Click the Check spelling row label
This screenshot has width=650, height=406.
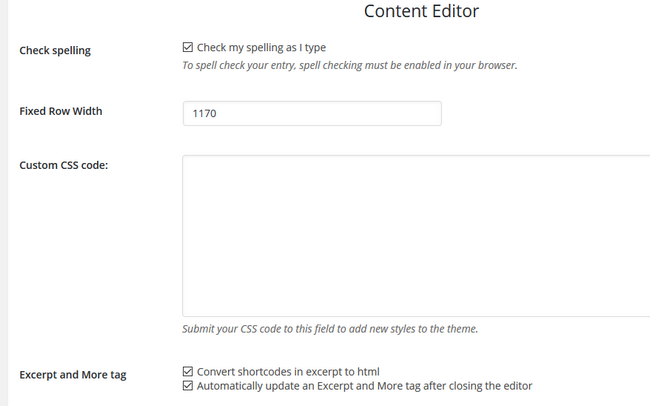55,51
